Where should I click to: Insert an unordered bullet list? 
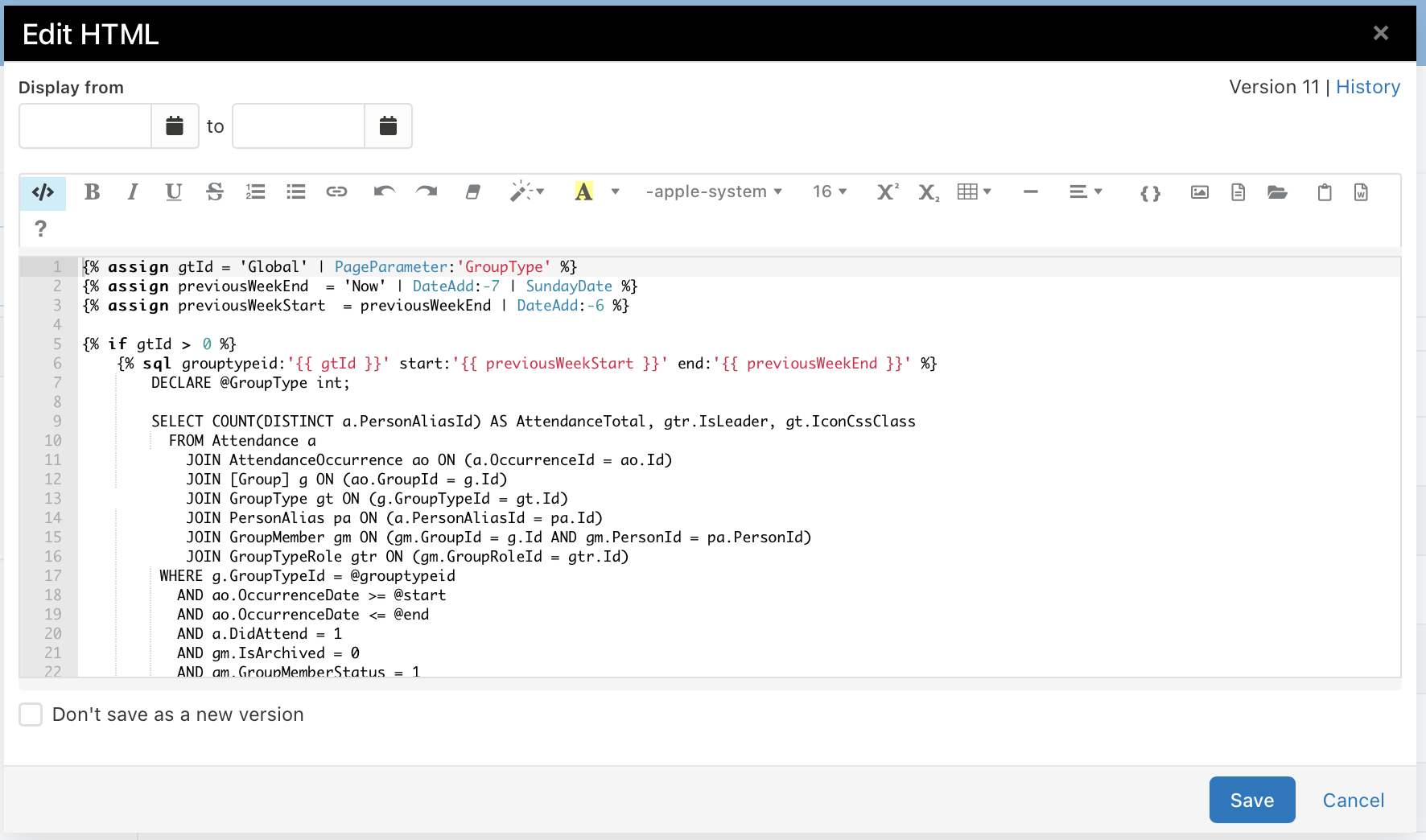tap(296, 192)
